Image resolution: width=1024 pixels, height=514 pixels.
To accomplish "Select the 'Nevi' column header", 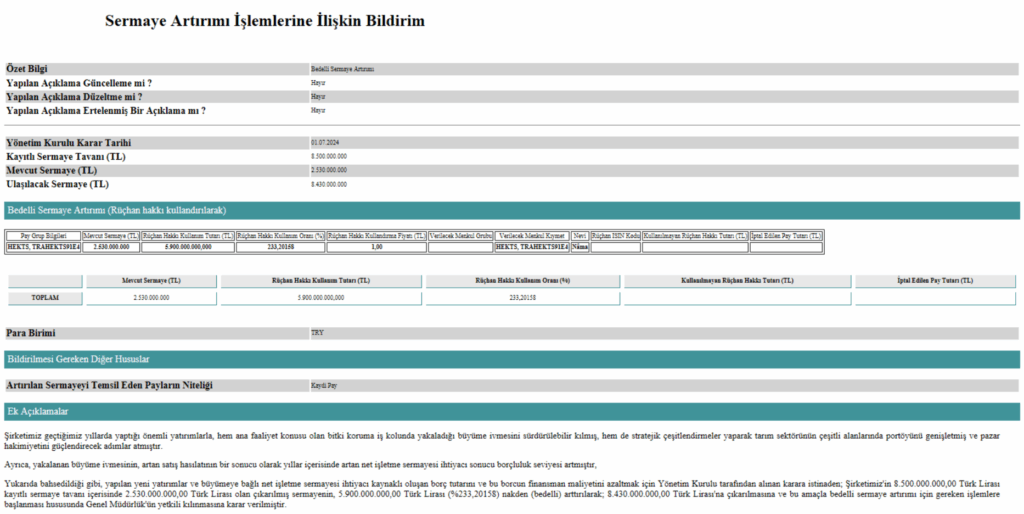I will pos(579,236).
